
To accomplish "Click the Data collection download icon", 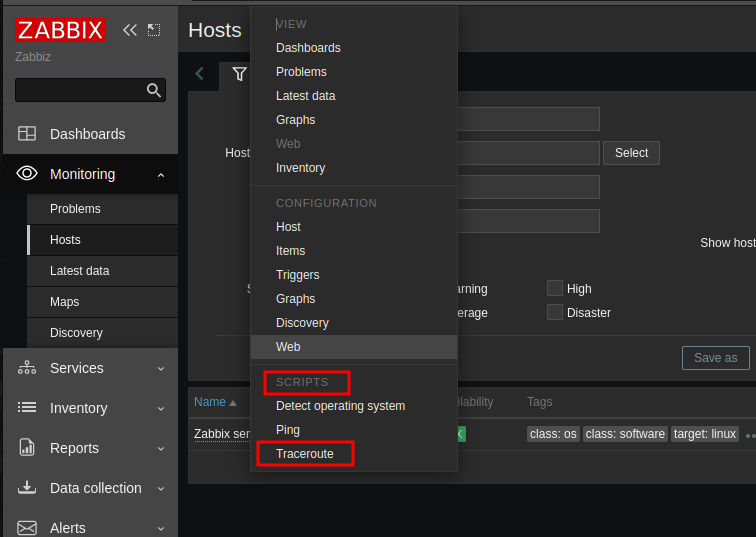I will point(27,488).
